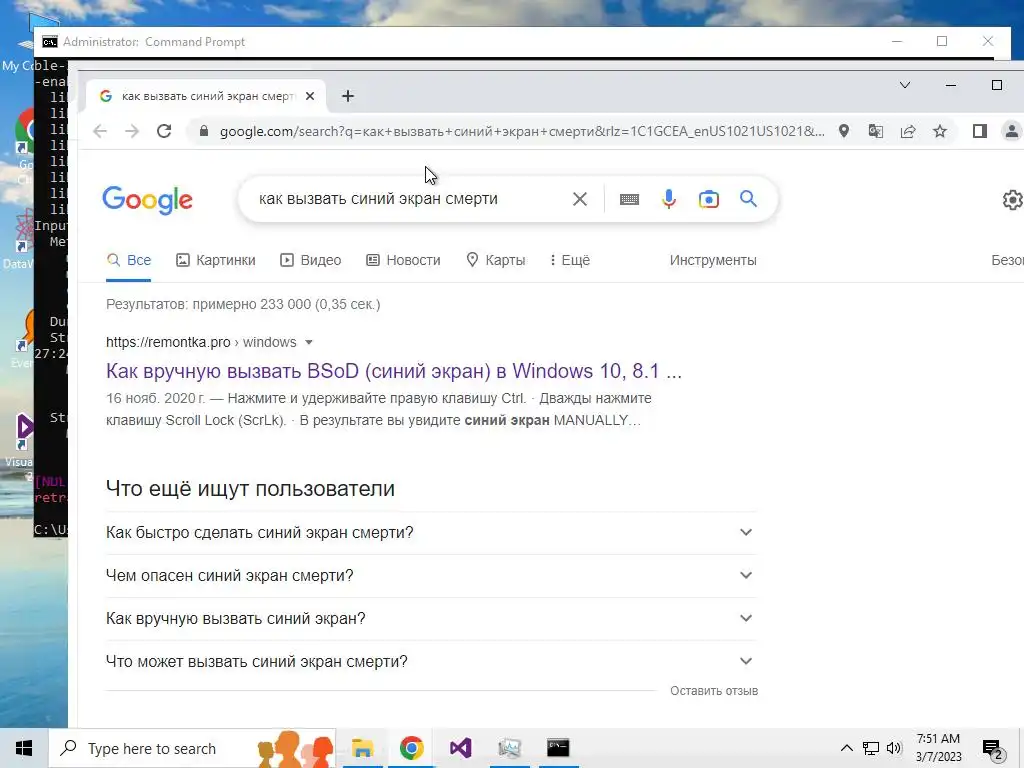Click the taskbar search box
This screenshot has width=1024, height=768.
192,748
